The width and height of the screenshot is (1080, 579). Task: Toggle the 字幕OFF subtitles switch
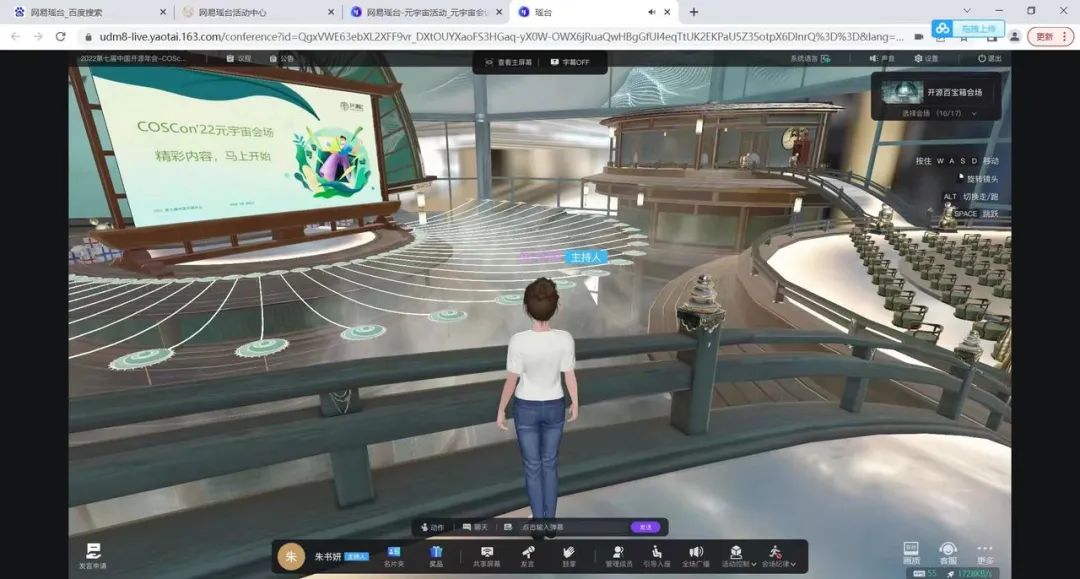point(570,62)
